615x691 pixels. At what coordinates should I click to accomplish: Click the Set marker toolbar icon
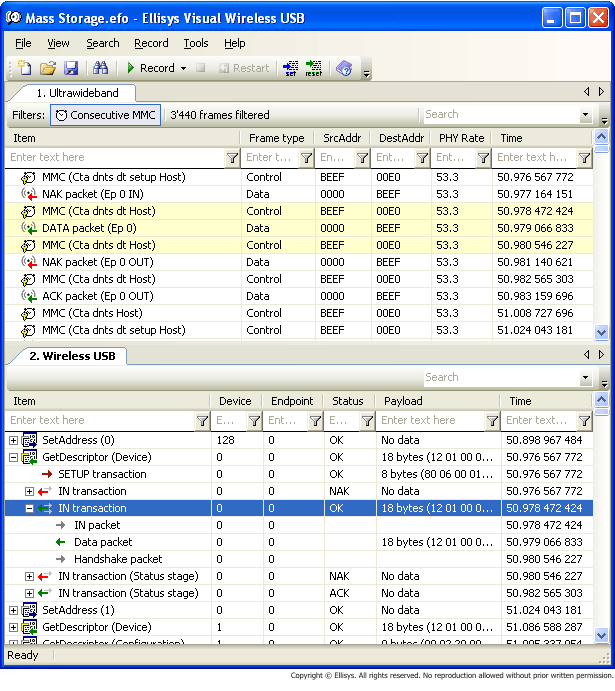290,68
